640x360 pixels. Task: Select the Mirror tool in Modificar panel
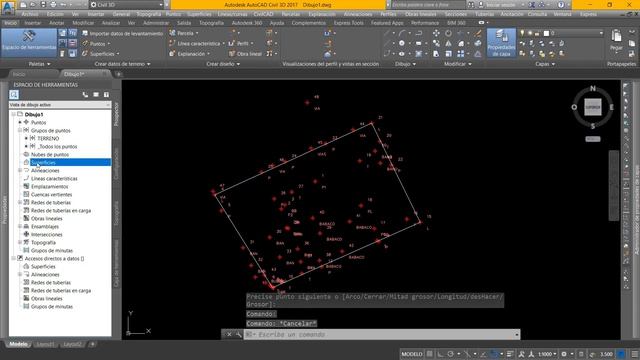tap(448, 43)
